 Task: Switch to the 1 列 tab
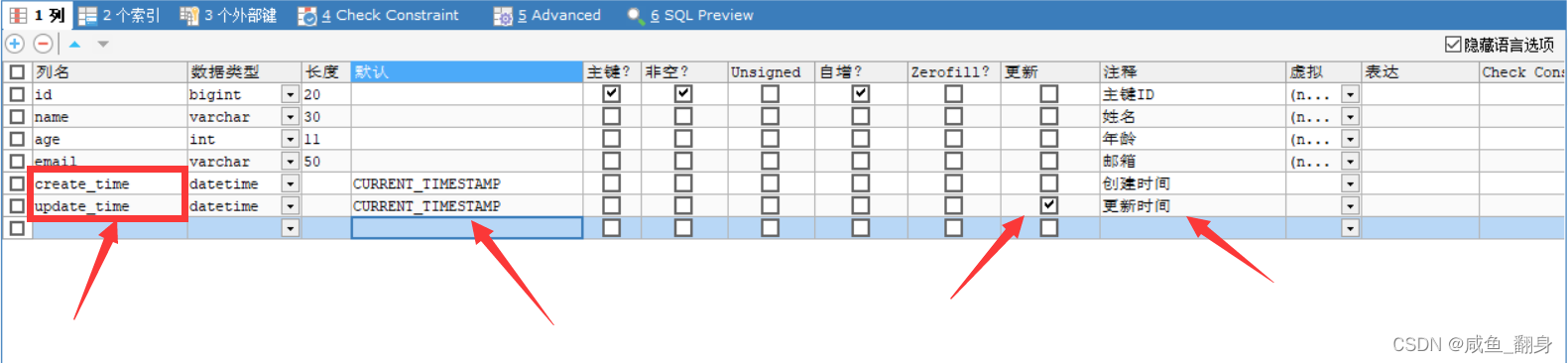click(38, 15)
